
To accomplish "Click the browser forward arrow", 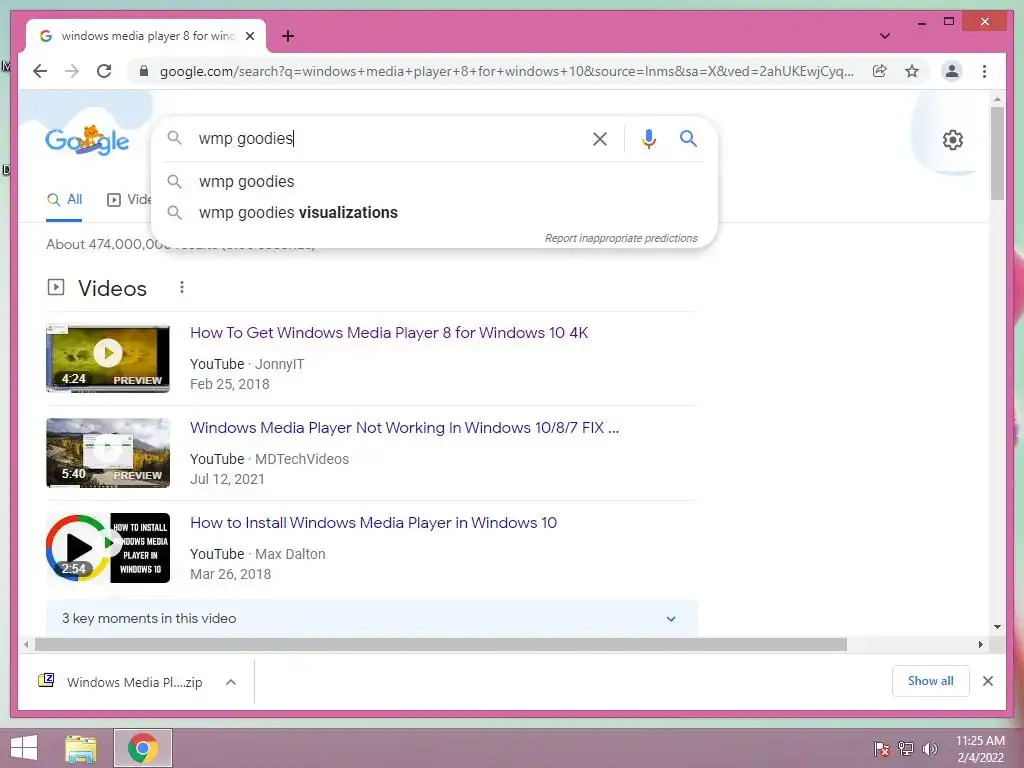I will coord(72,71).
